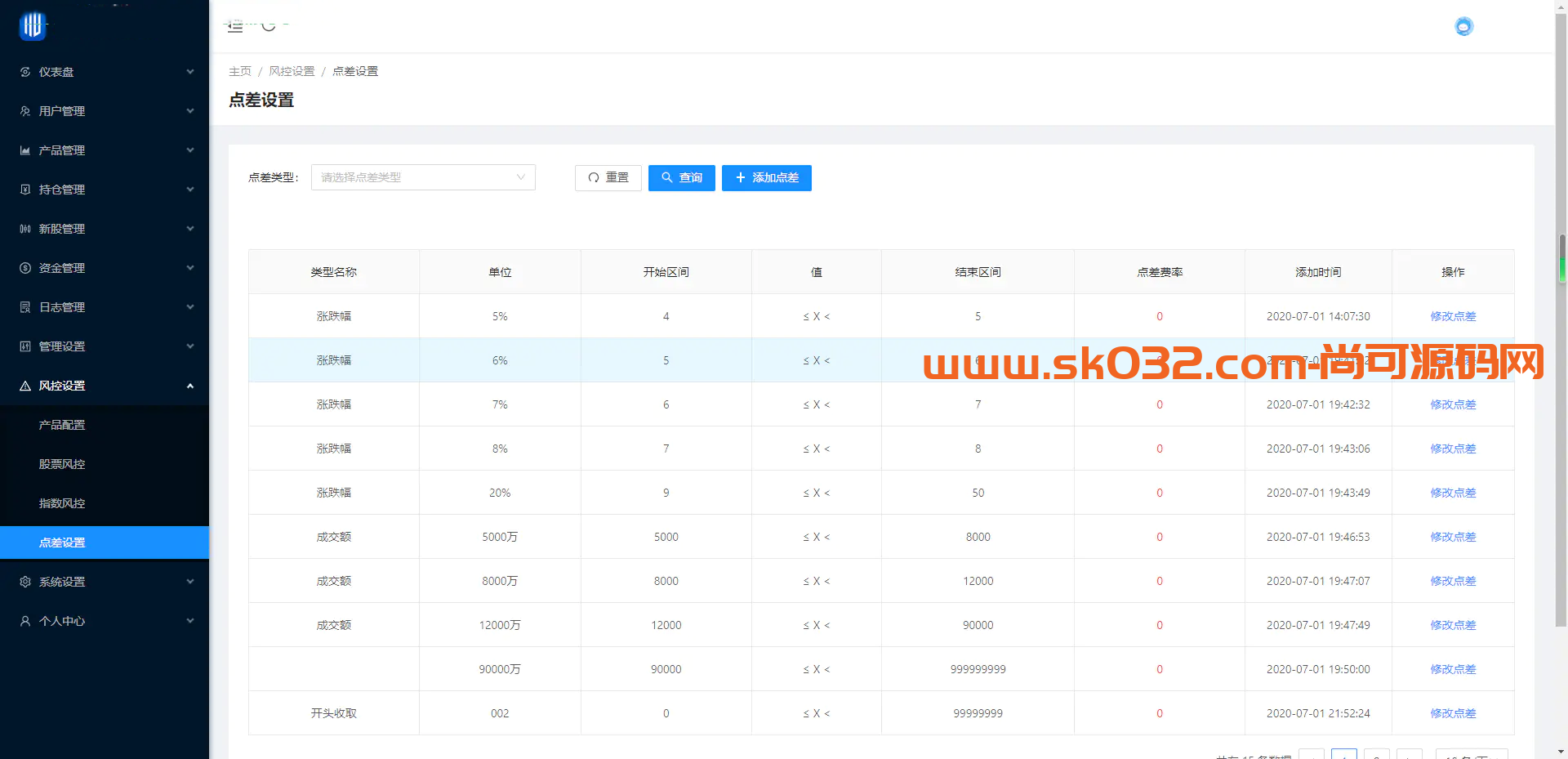Click the 2020-07-01 14:07:30 timestamp cell
This screenshot has width=1568, height=759.
tap(1318, 316)
